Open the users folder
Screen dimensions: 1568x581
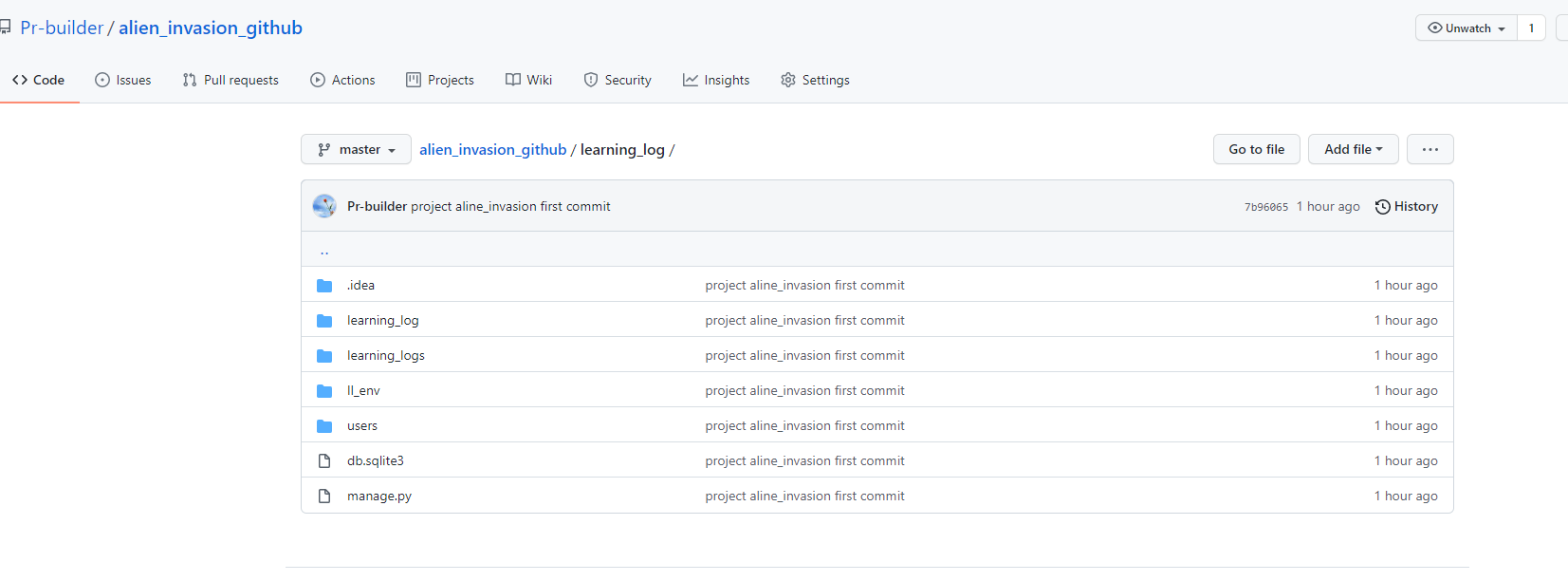[x=361, y=425]
